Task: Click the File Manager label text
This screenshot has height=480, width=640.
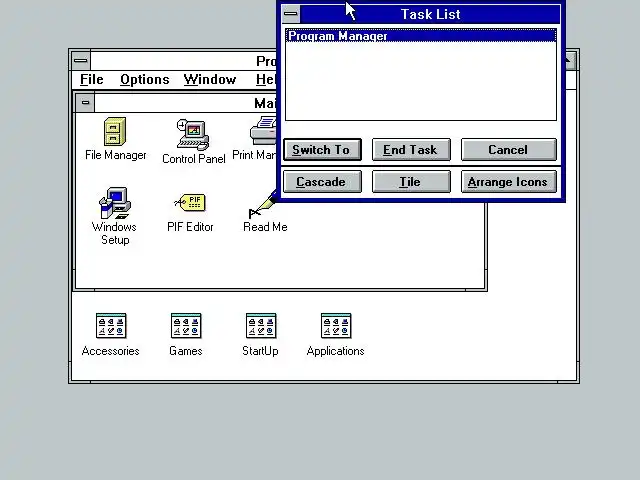Action: (x=116, y=155)
